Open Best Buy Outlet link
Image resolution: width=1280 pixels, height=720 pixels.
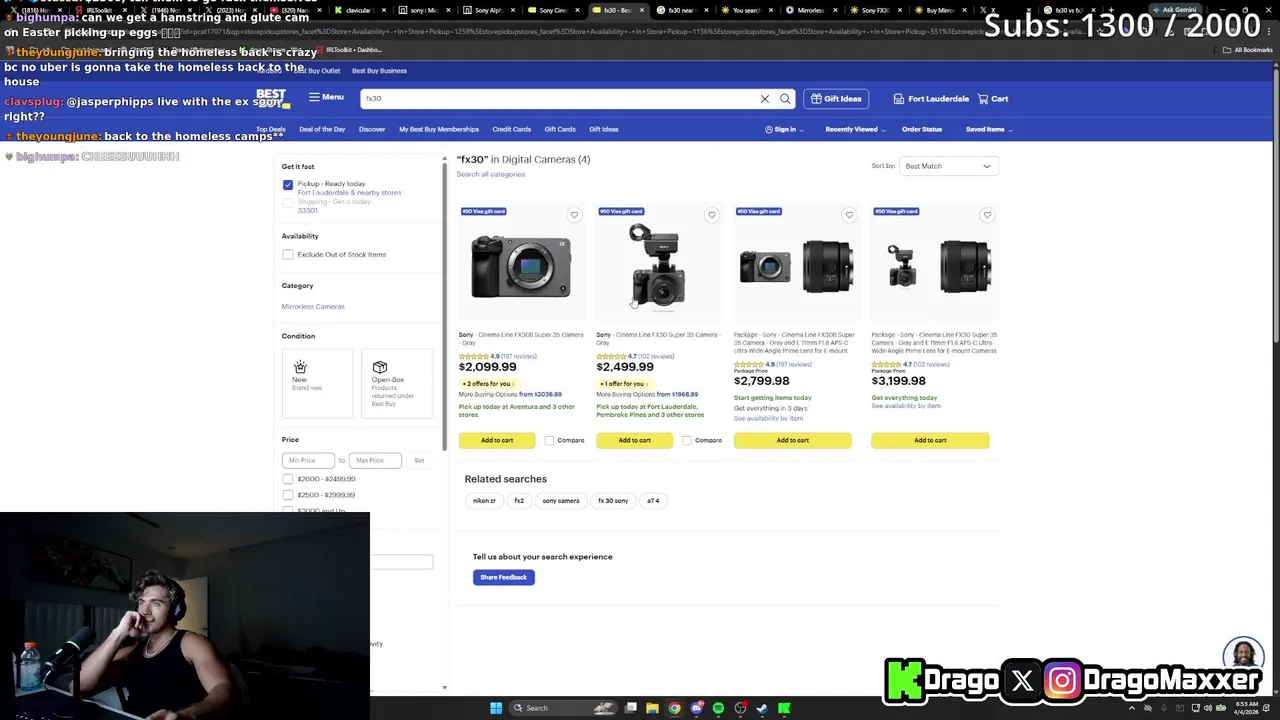tap(317, 71)
